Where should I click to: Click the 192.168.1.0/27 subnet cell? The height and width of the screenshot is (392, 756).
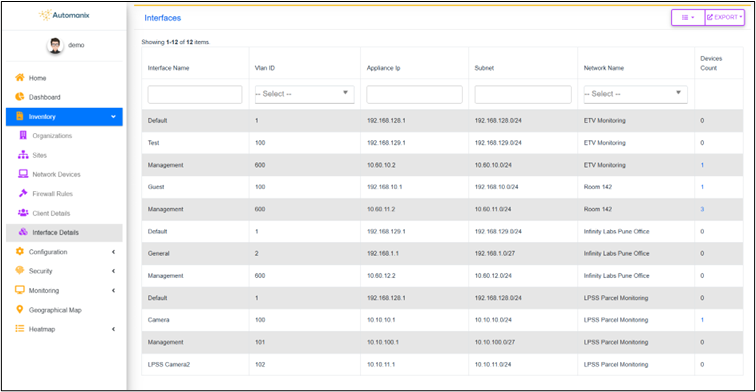(x=495, y=253)
